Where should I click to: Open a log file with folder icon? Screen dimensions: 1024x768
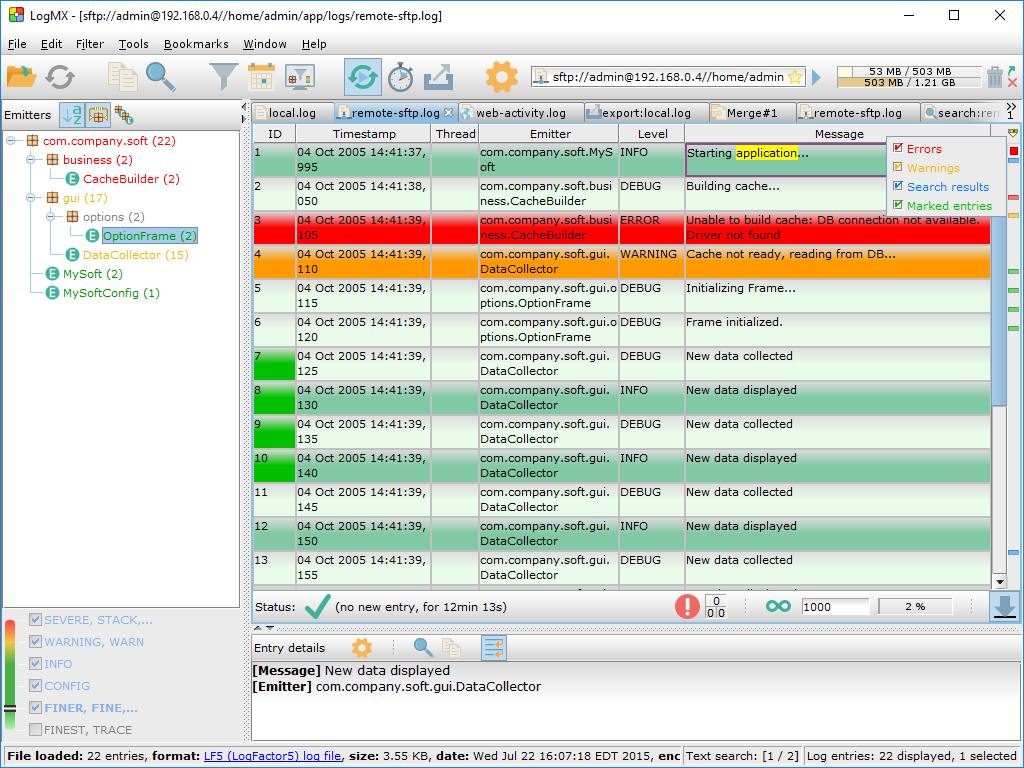21,77
